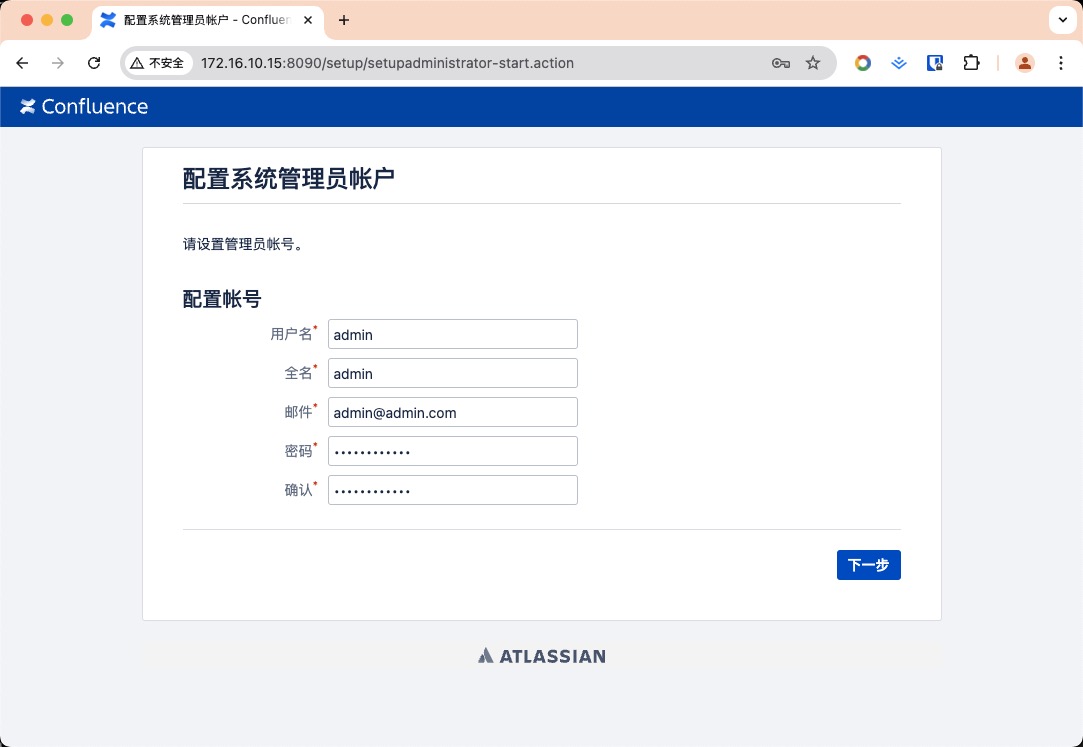Open the user profile avatar
1083x747 pixels.
[1025, 63]
